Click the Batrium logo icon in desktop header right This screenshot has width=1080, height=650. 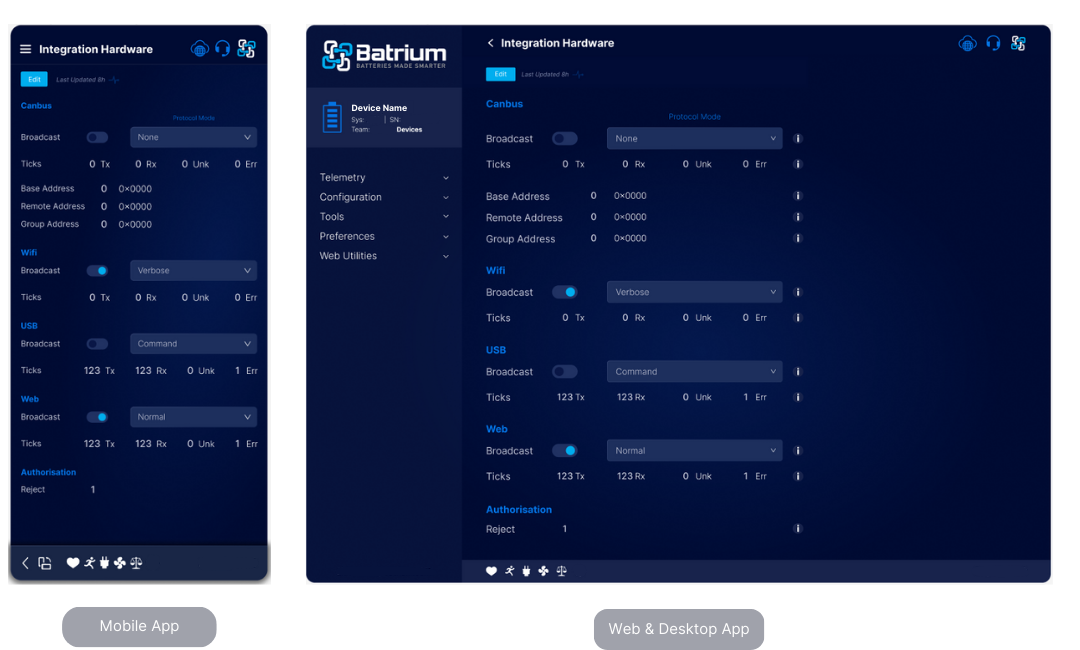tap(1018, 43)
